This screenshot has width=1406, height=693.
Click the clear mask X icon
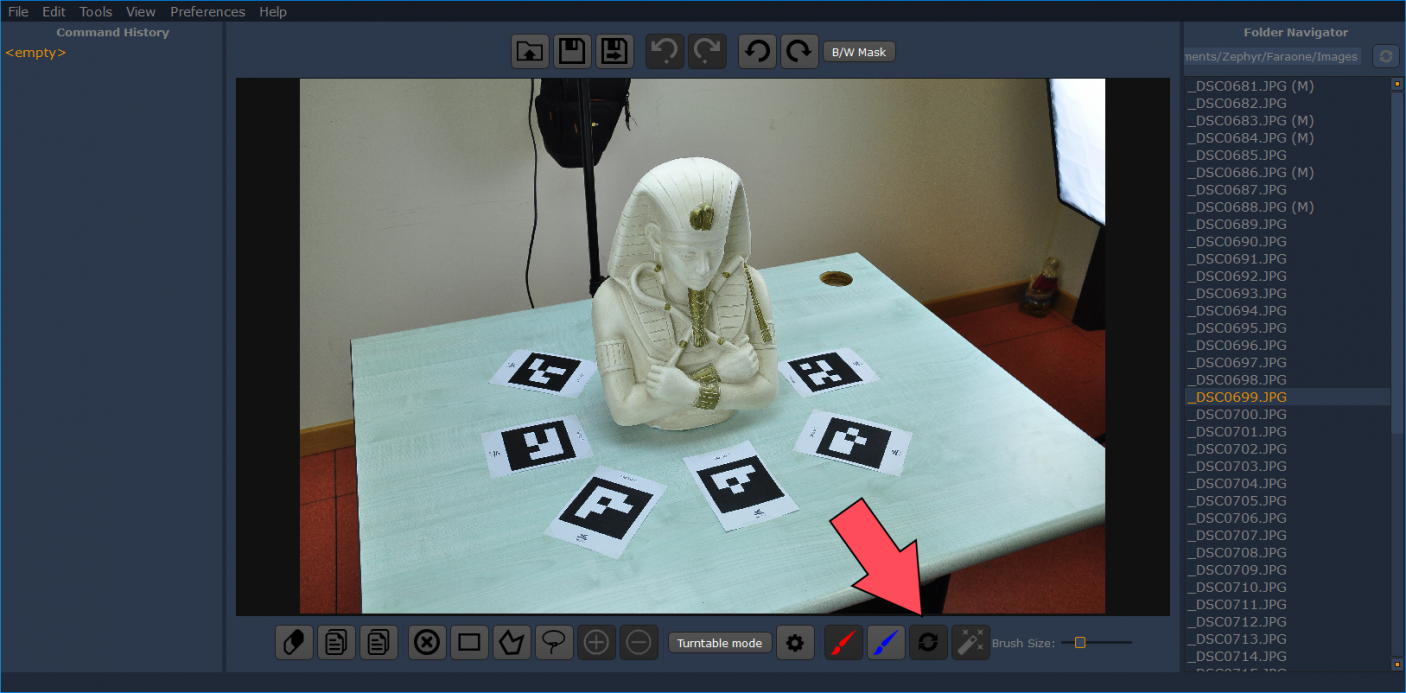pyautogui.click(x=427, y=643)
